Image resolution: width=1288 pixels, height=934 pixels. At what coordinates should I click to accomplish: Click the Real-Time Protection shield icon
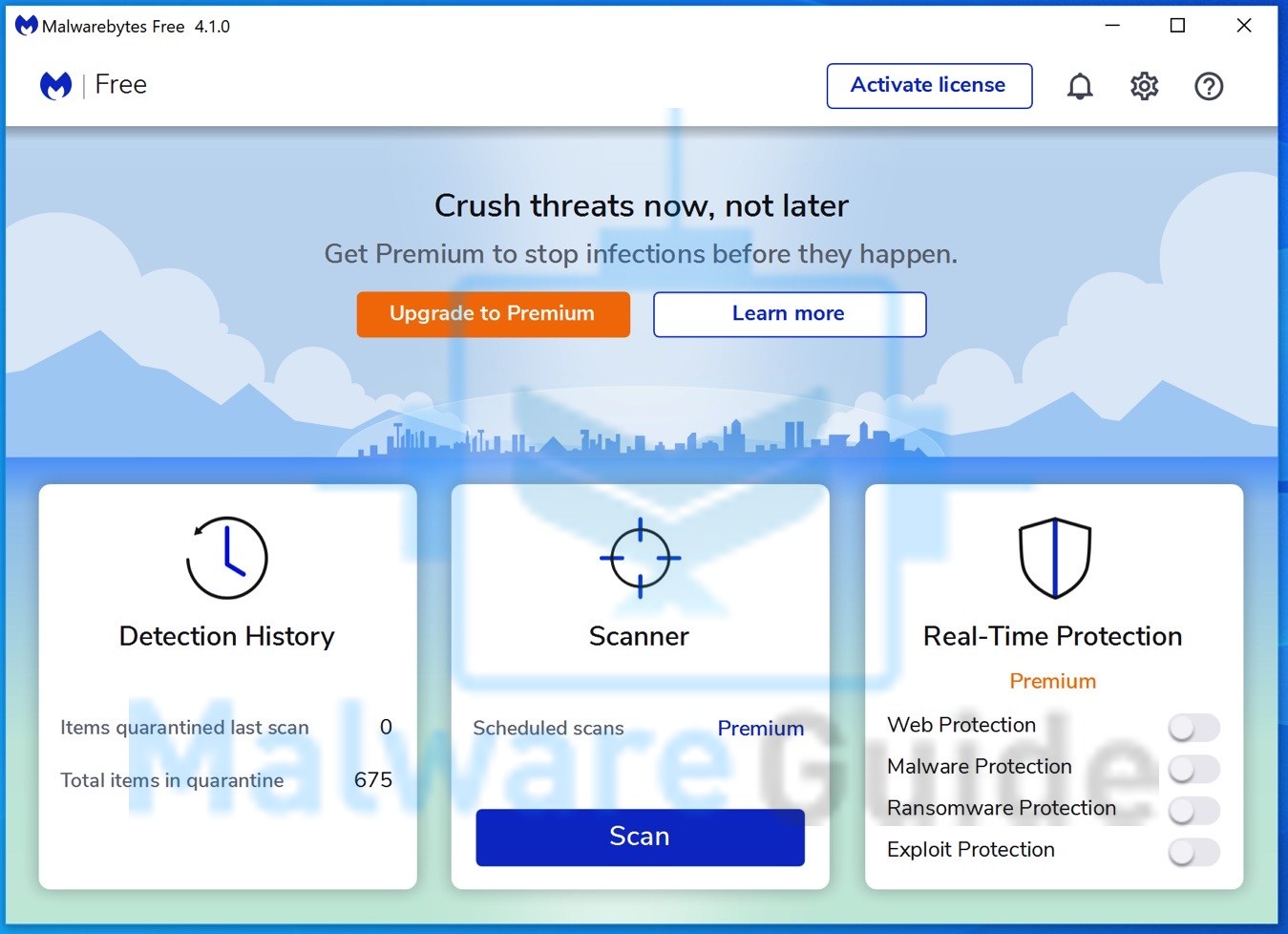coord(1054,558)
